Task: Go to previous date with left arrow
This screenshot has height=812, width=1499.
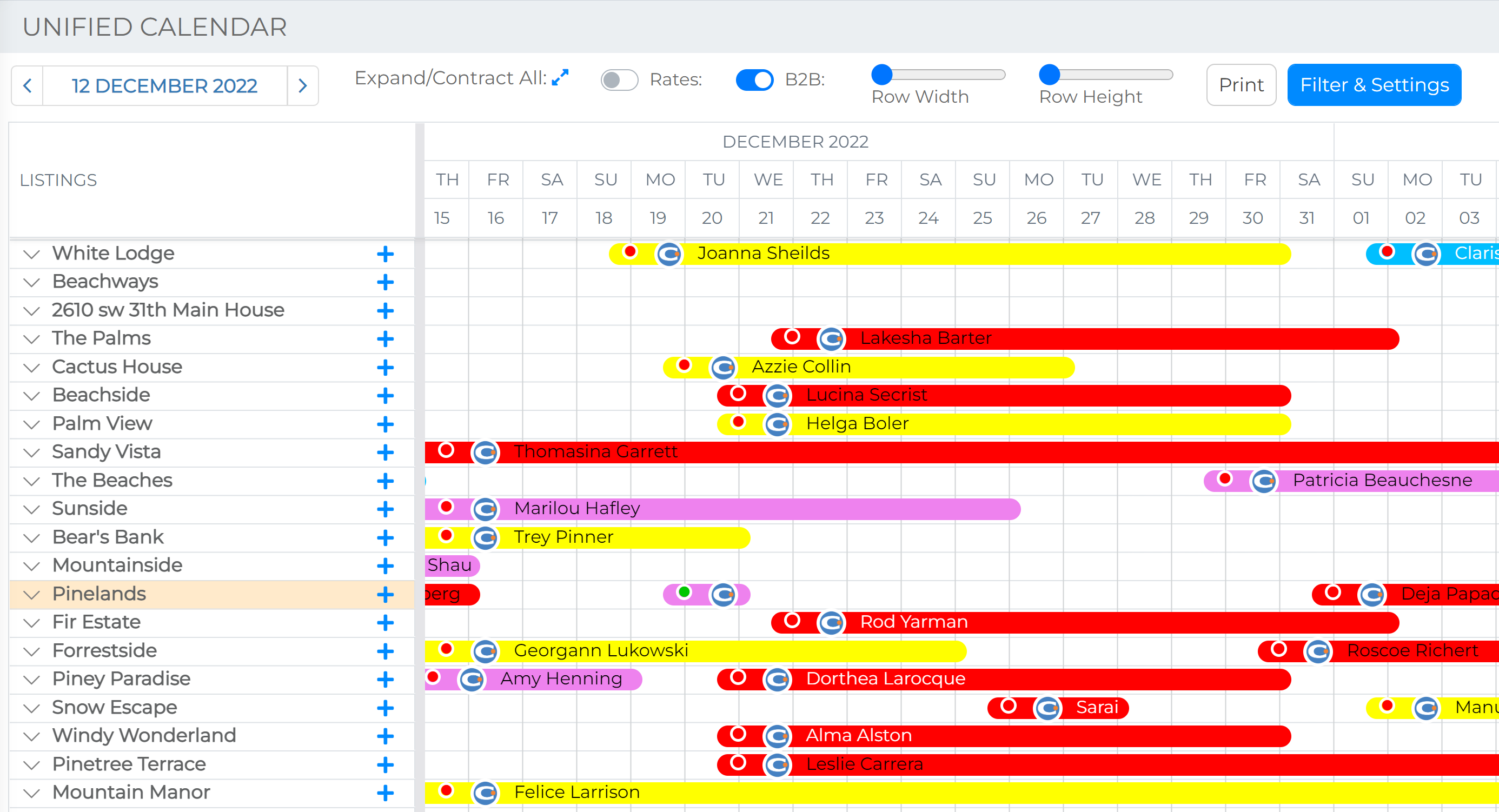Action: coord(28,86)
